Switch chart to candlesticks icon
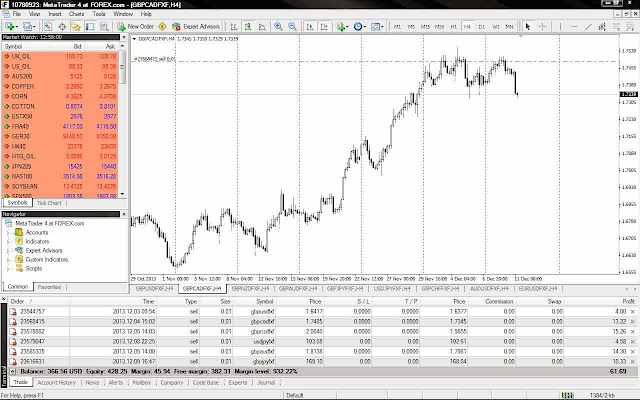Viewport: 640px width, 400px height. [248, 27]
